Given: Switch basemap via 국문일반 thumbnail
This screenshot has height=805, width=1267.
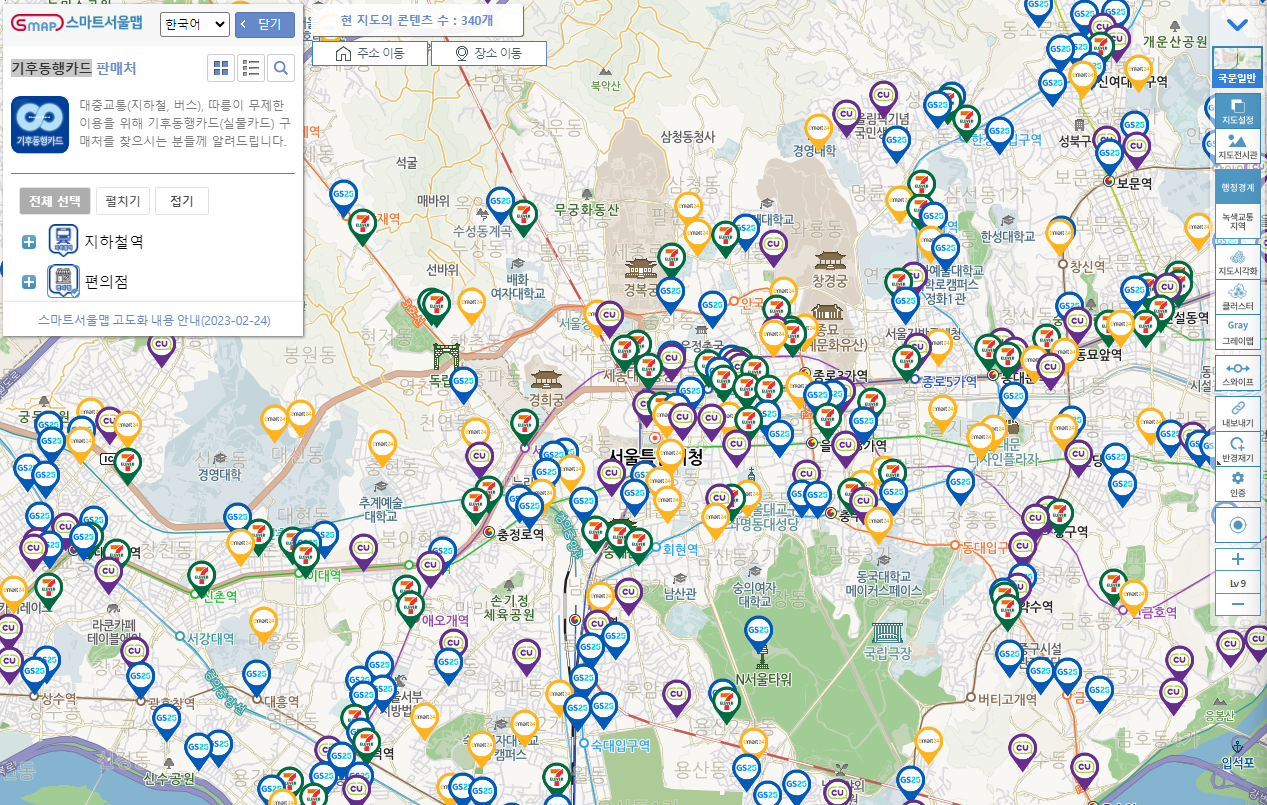Looking at the screenshot, I should coord(1237,66).
